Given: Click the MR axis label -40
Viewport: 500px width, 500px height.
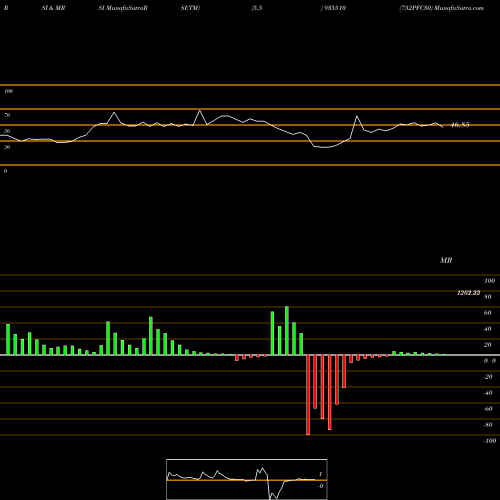Looking at the screenshot, I should pyautogui.click(x=488, y=393).
